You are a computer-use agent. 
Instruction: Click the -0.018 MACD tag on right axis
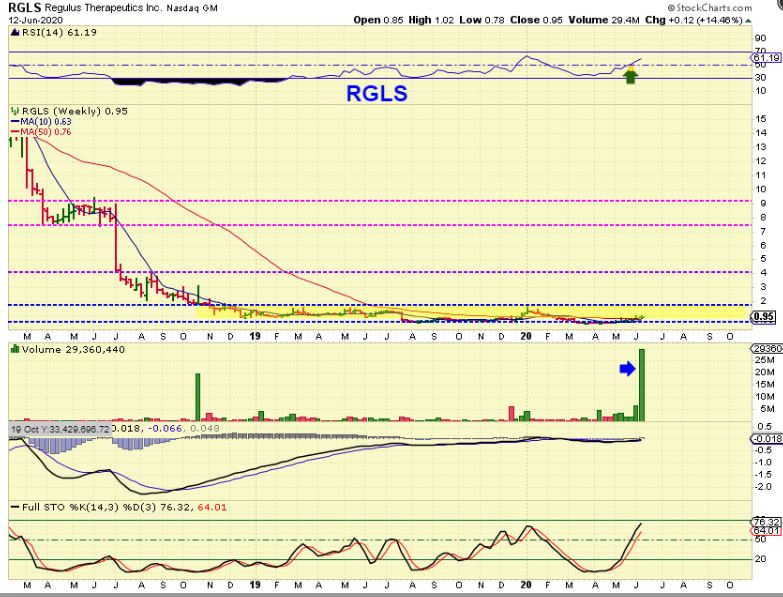click(767, 438)
